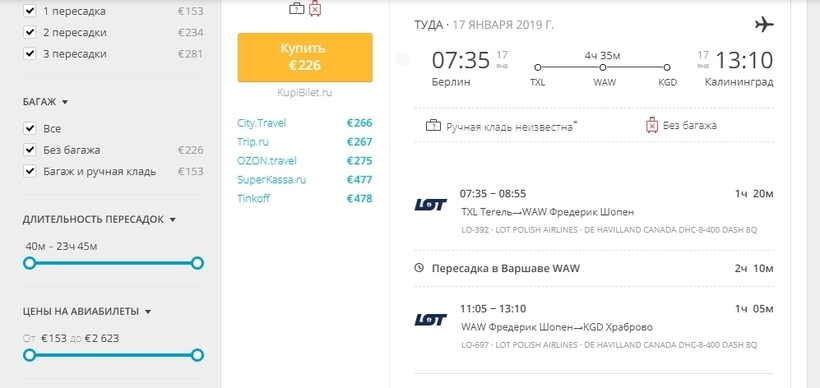The height and width of the screenshot is (388, 820).
Task: Buy ticket for €226 via KupiBilet
Action: (x=305, y=58)
